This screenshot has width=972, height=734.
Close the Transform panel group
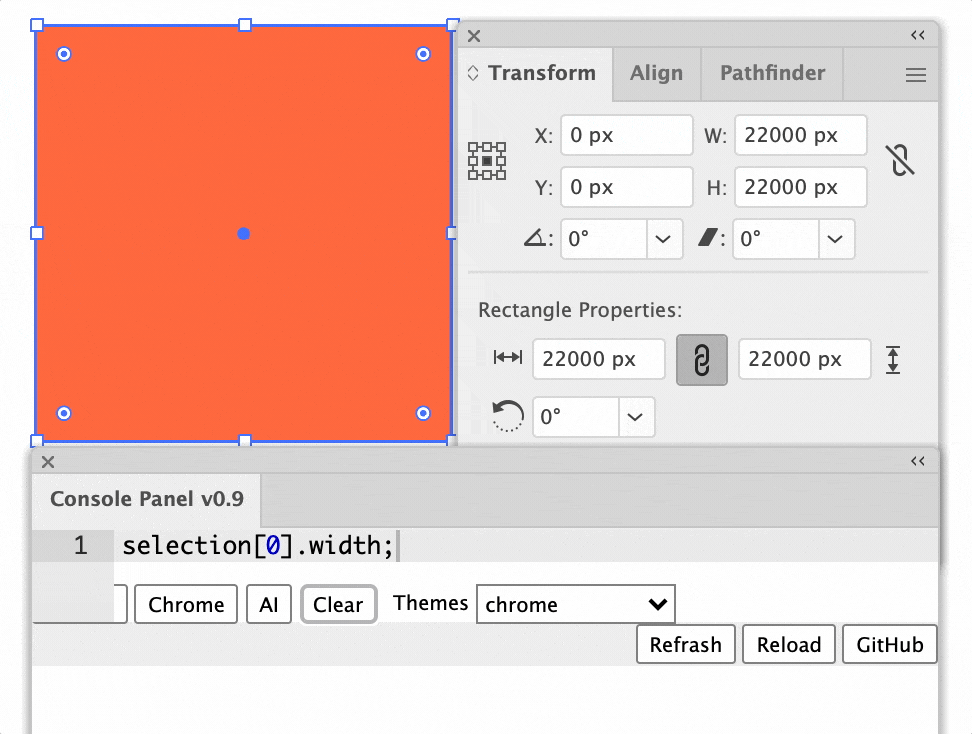tap(474, 36)
